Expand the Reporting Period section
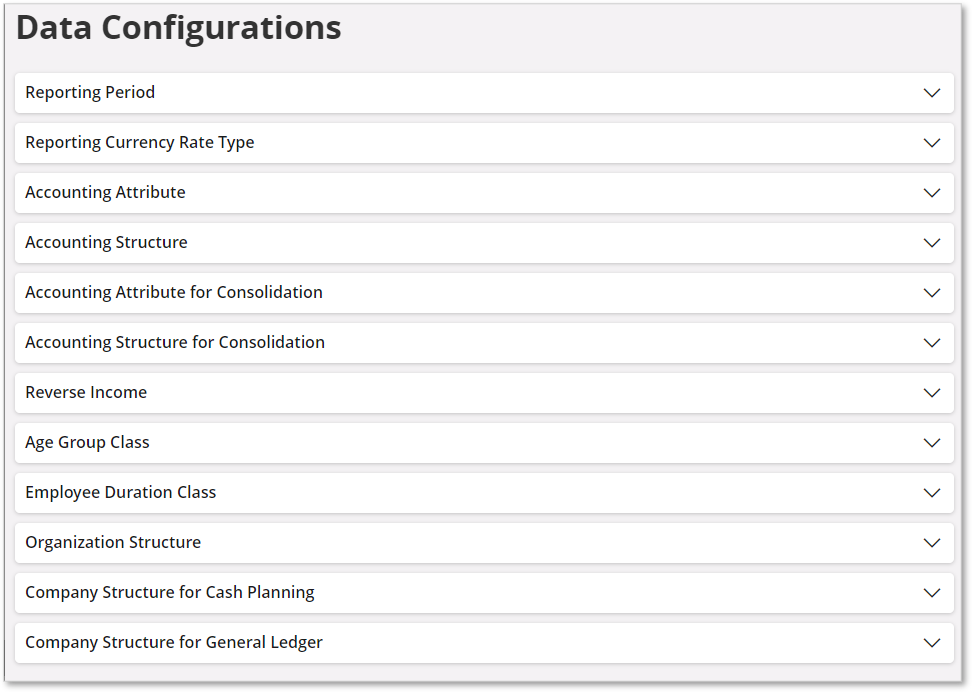Viewport: 972px width, 692px height. [x=483, y=92]
